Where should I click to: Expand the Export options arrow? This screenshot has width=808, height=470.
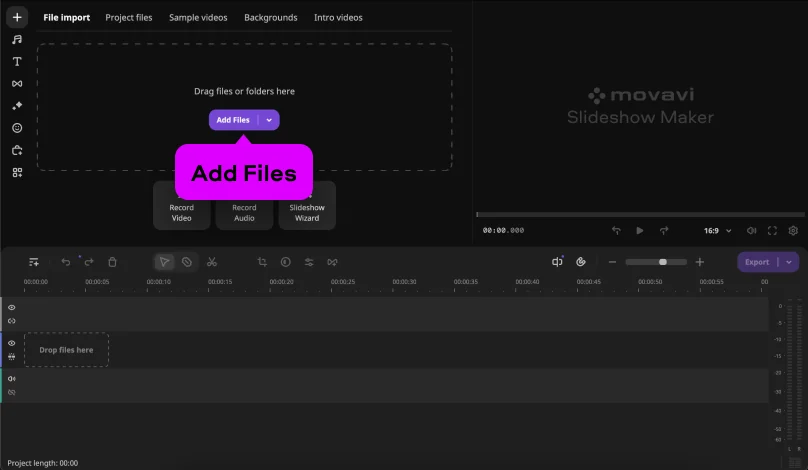click(789, 262)
